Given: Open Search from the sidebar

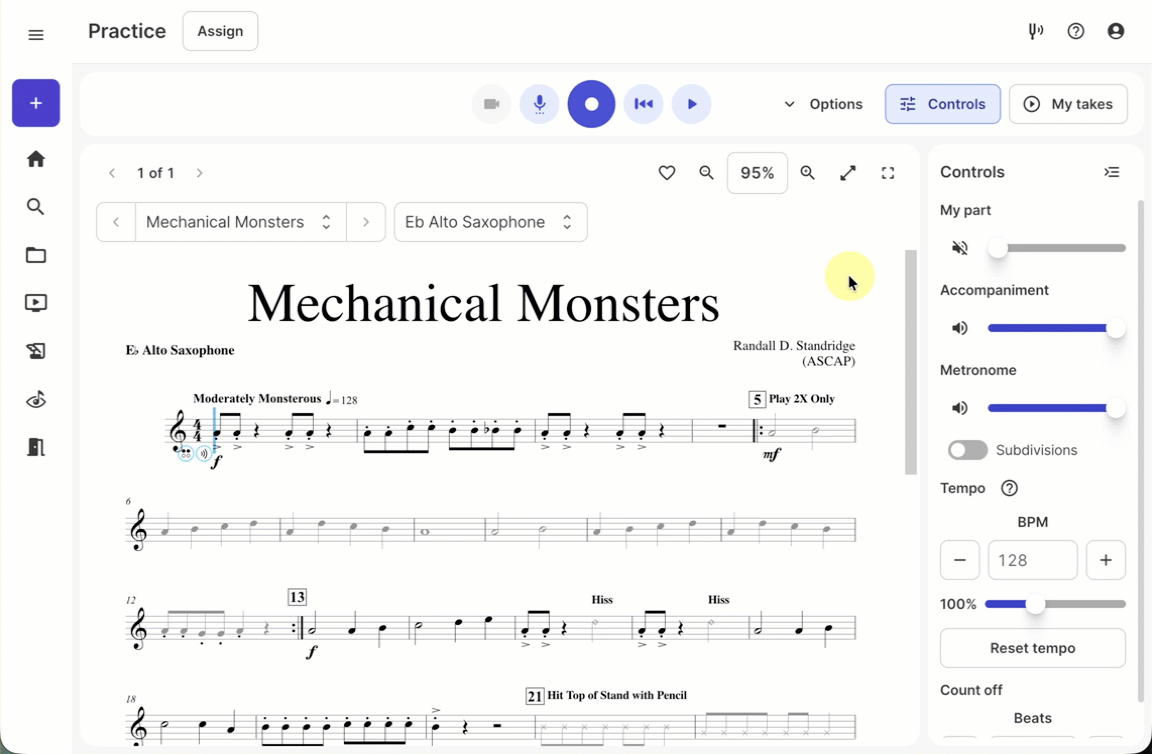Looking at the screenshot, I should (x=35, y=207).
